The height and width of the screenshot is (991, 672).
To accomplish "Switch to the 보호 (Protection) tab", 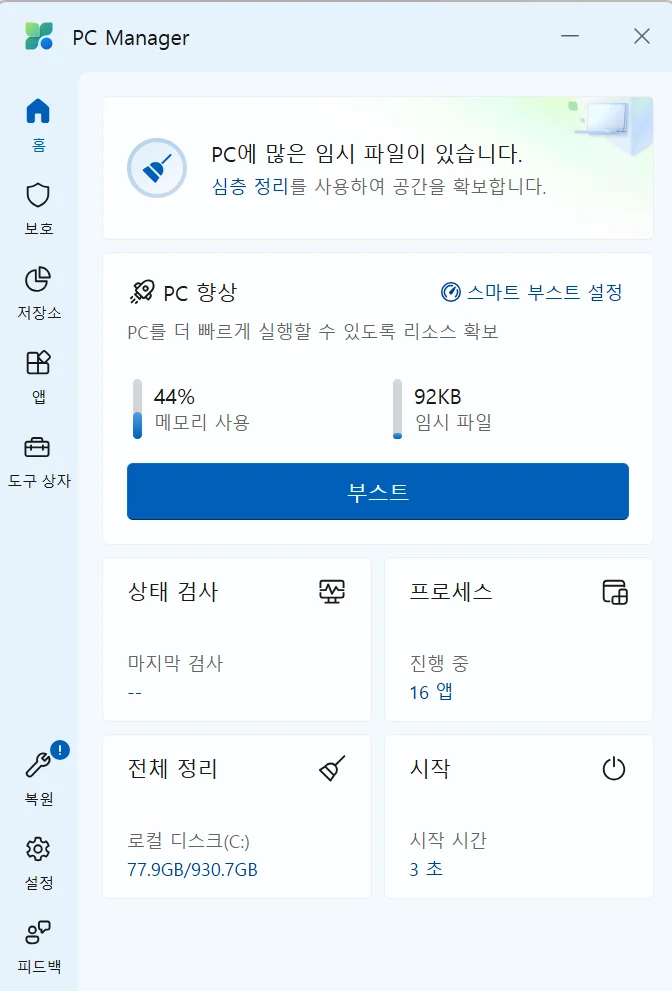I will [x=38, y=195].
